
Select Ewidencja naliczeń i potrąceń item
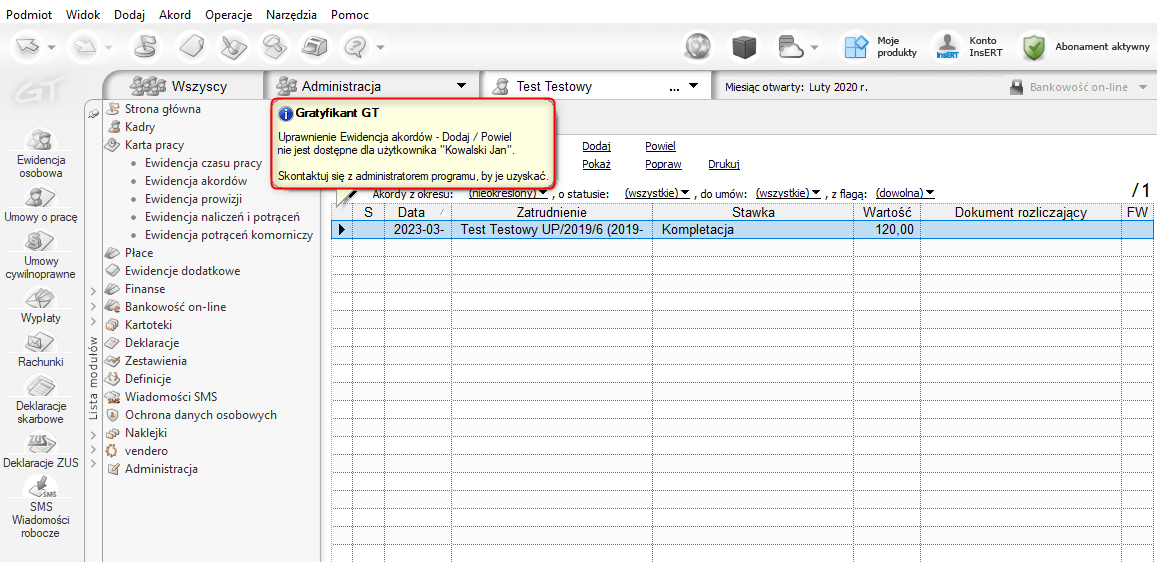tap(221, 217)
